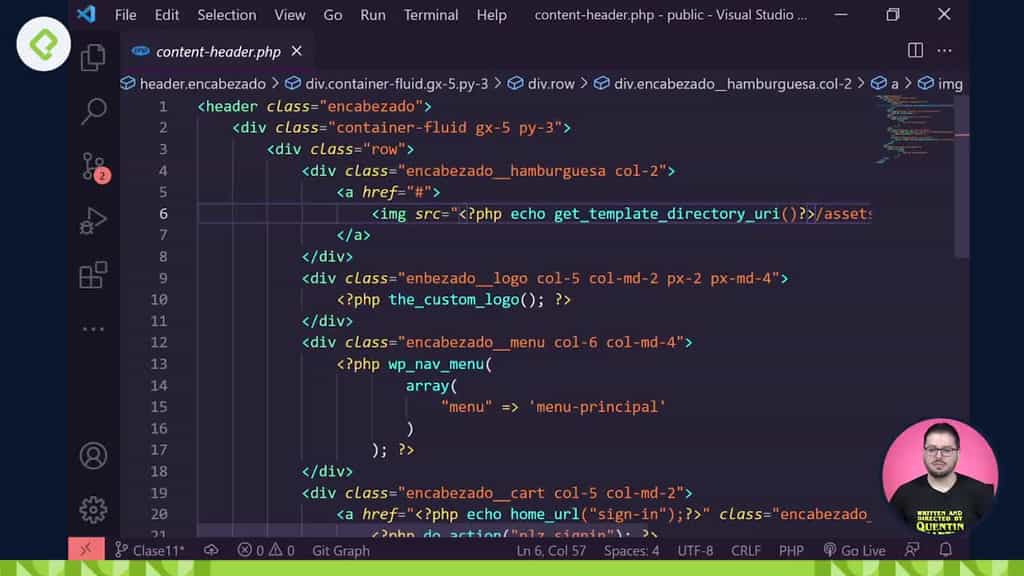The width and height of the screenshot is (1024, 576).
Task: Click the vertical editor scrollbar
Action: [x=961, y=176]
